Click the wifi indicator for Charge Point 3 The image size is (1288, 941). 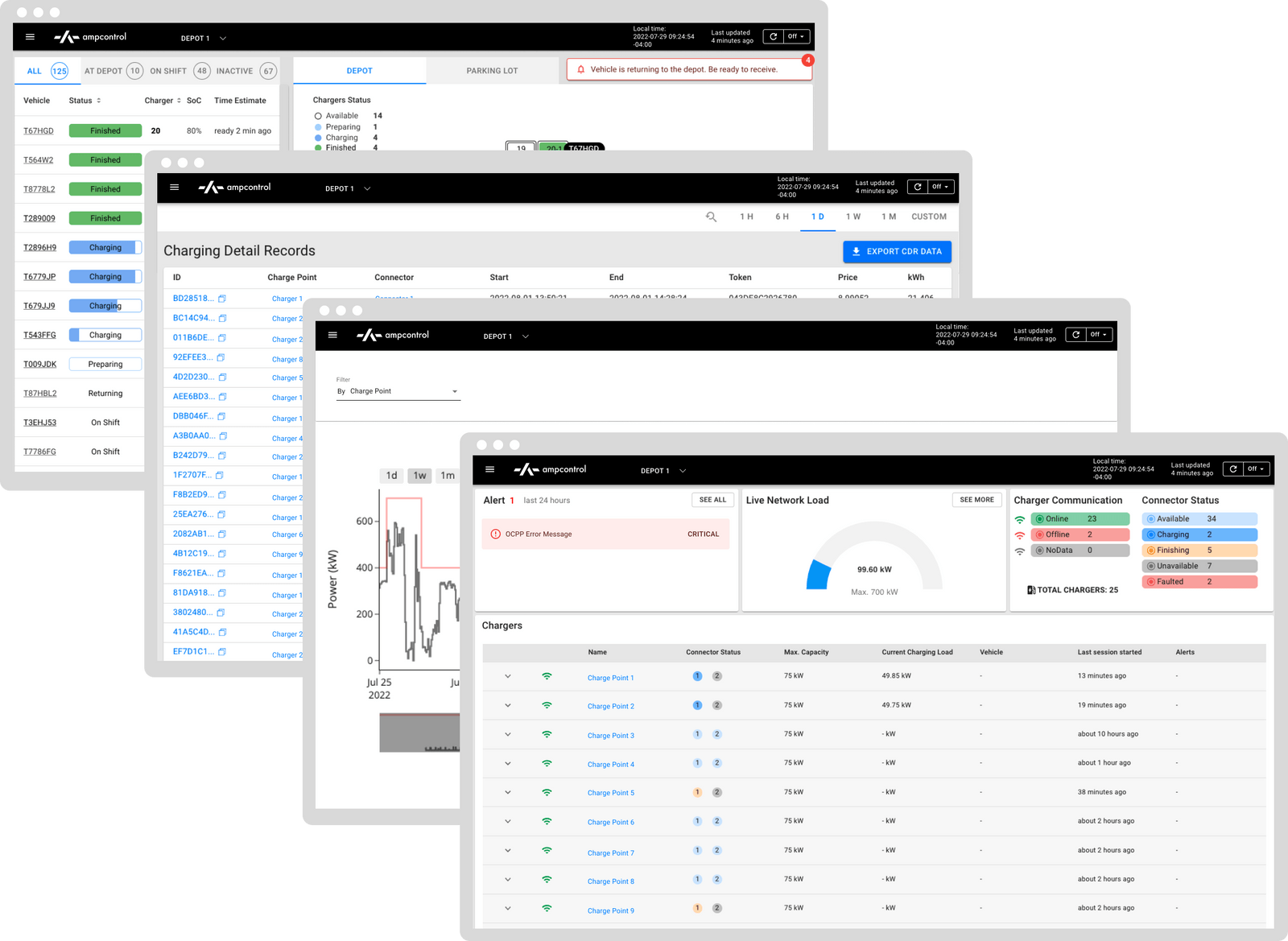coord(547,734)
